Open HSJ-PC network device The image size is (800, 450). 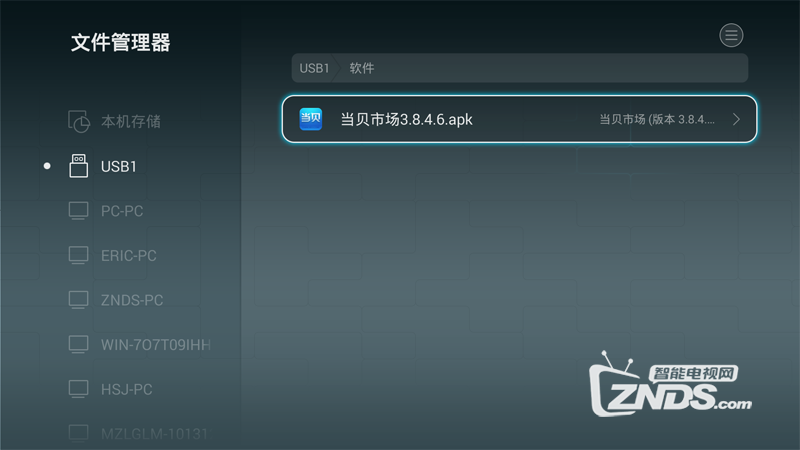127,389
